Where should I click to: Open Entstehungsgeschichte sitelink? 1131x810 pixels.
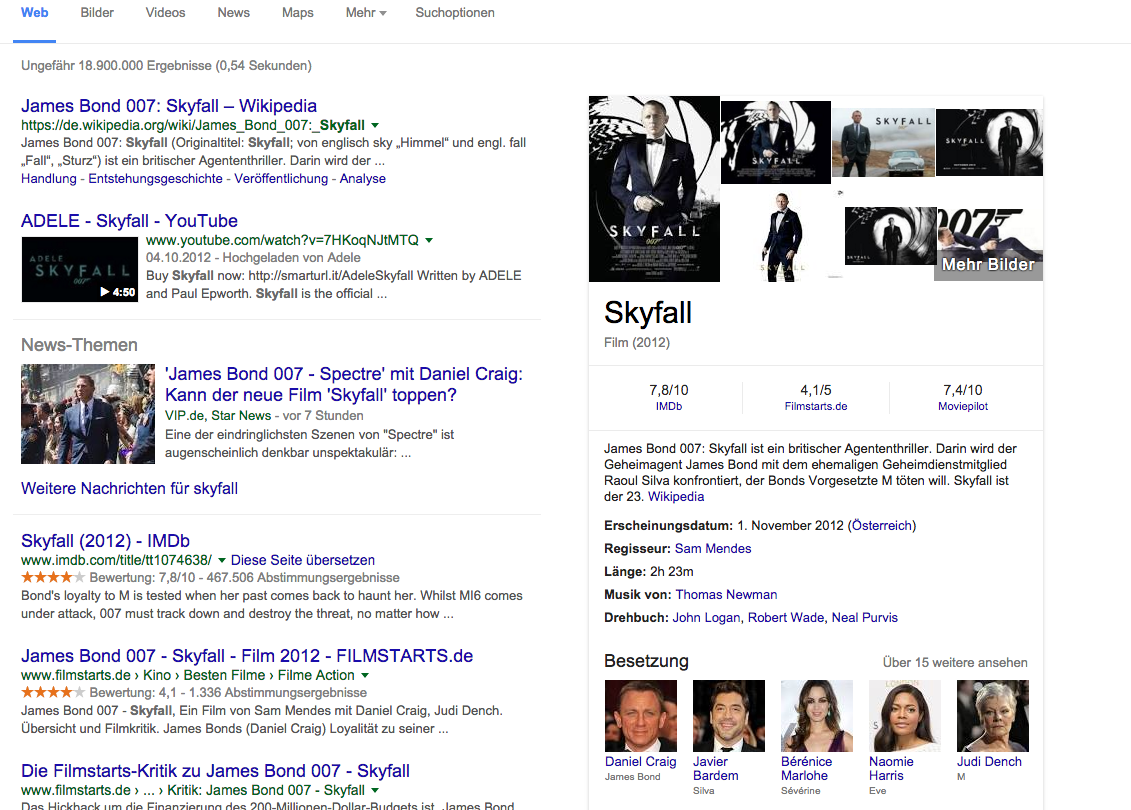point(155,179)
